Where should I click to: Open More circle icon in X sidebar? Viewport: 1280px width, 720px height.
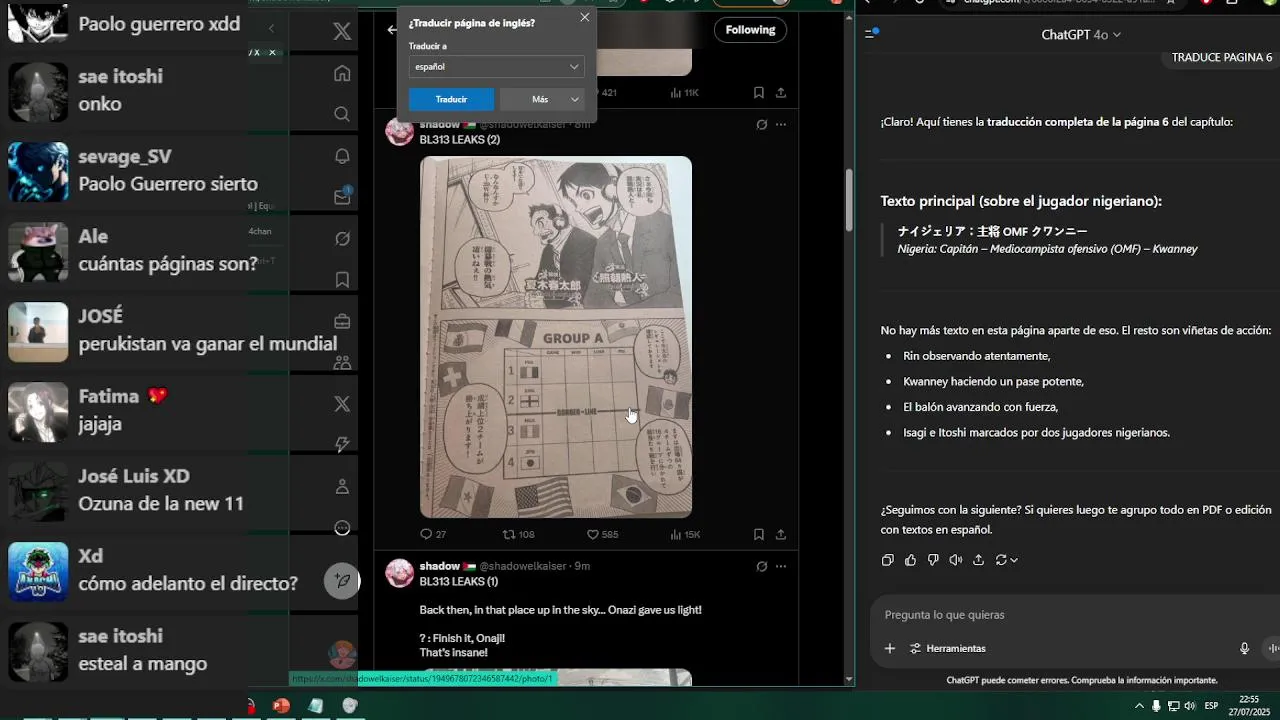342,528
